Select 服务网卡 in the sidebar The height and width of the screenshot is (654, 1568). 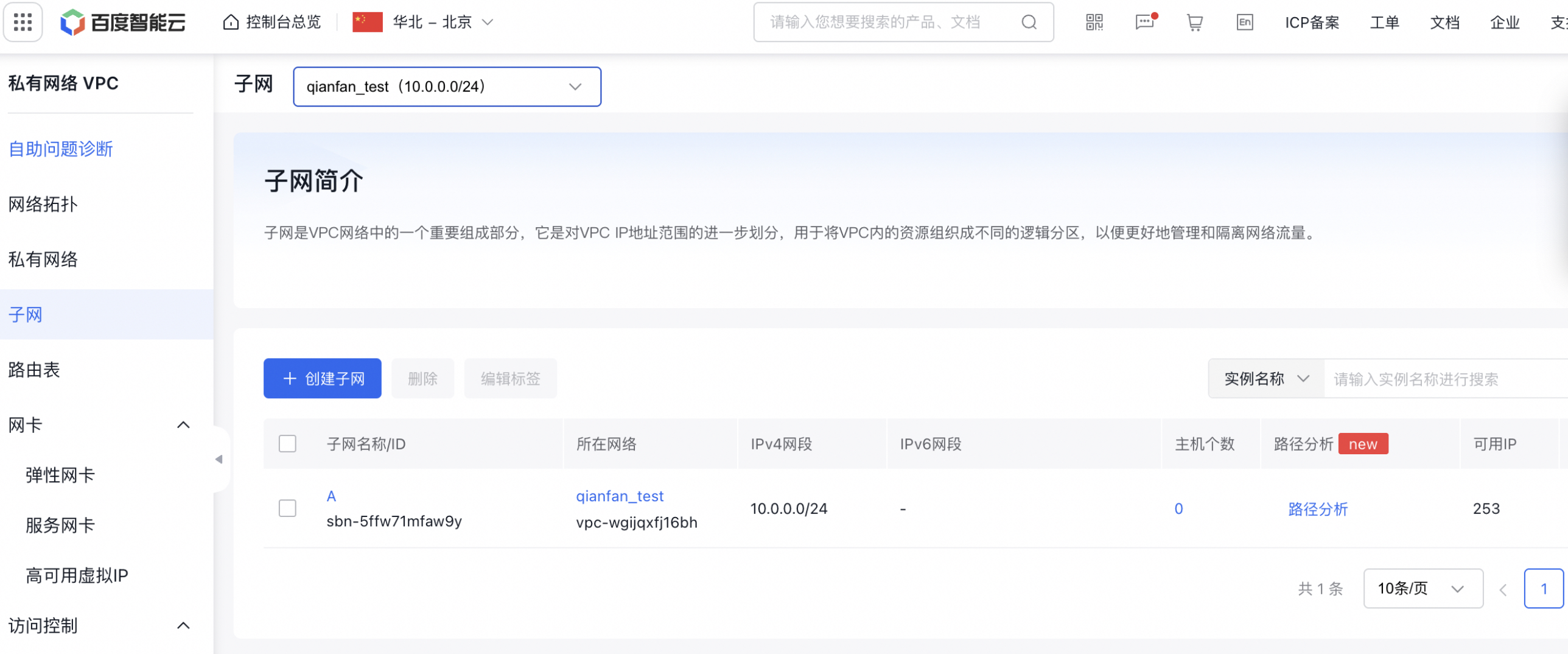60,525
